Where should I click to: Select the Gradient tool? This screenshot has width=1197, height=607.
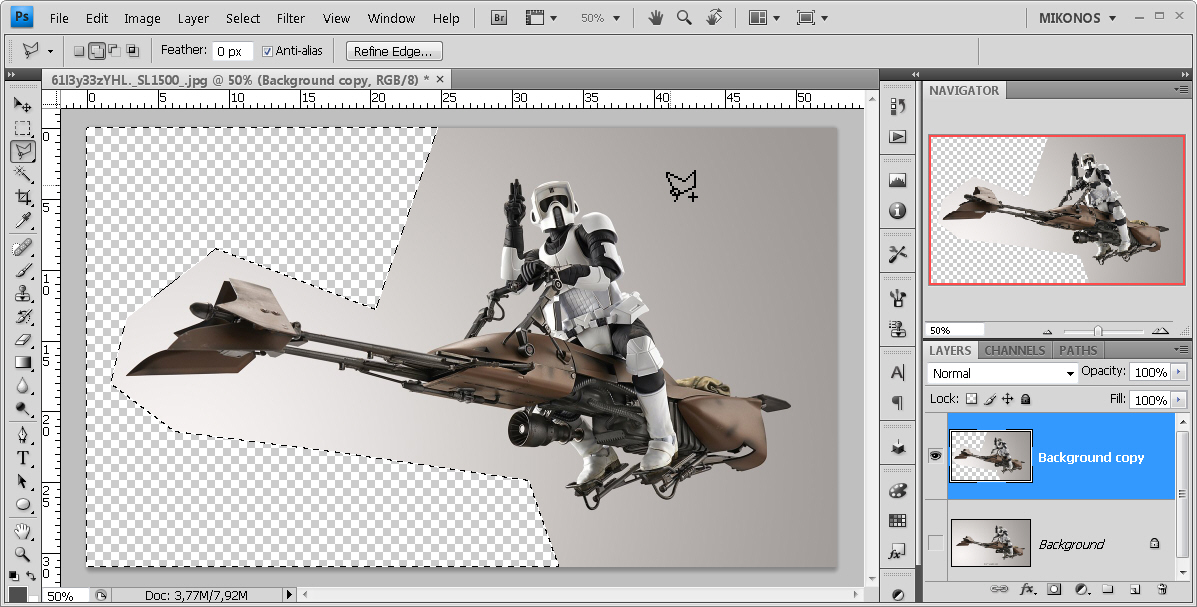[x=22, y=362]
